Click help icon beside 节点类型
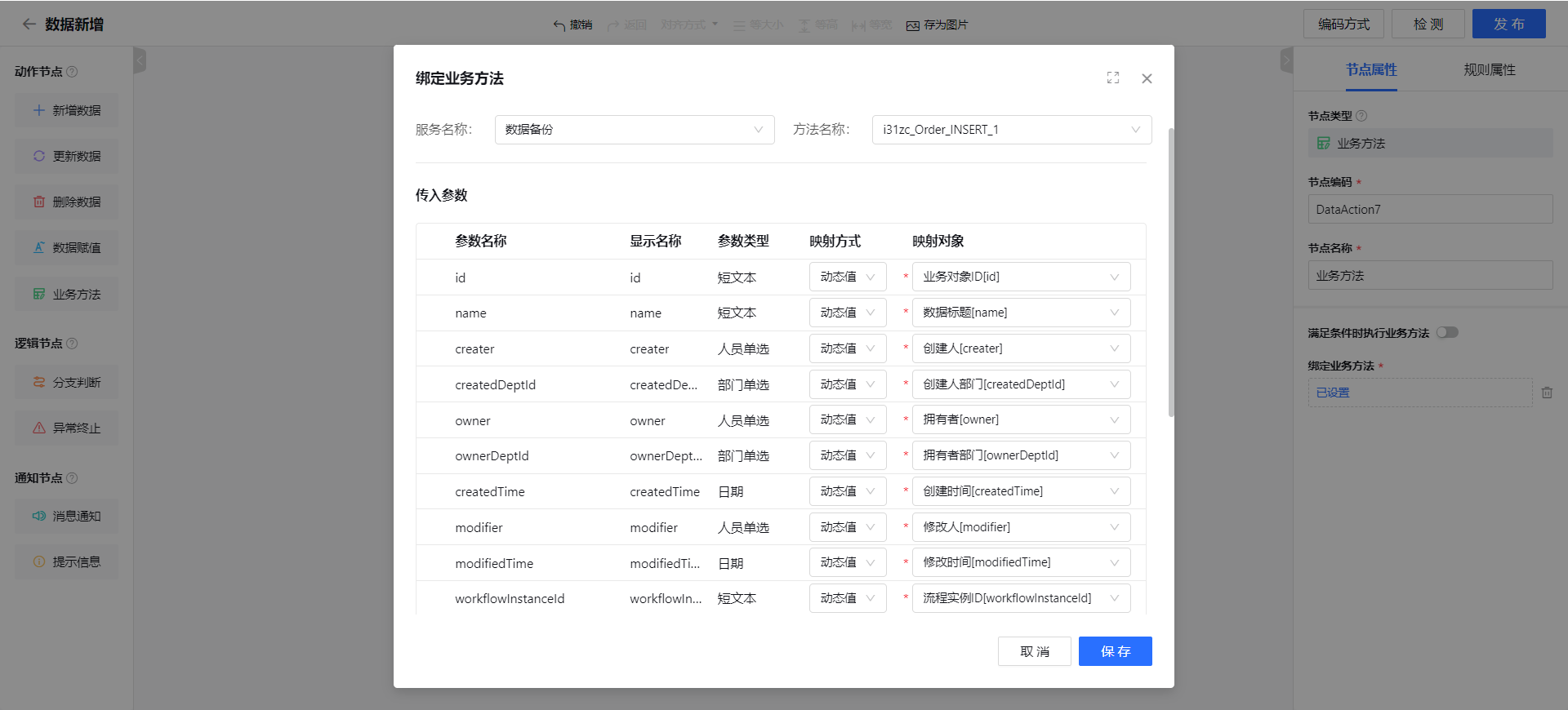 (1361, 116)
